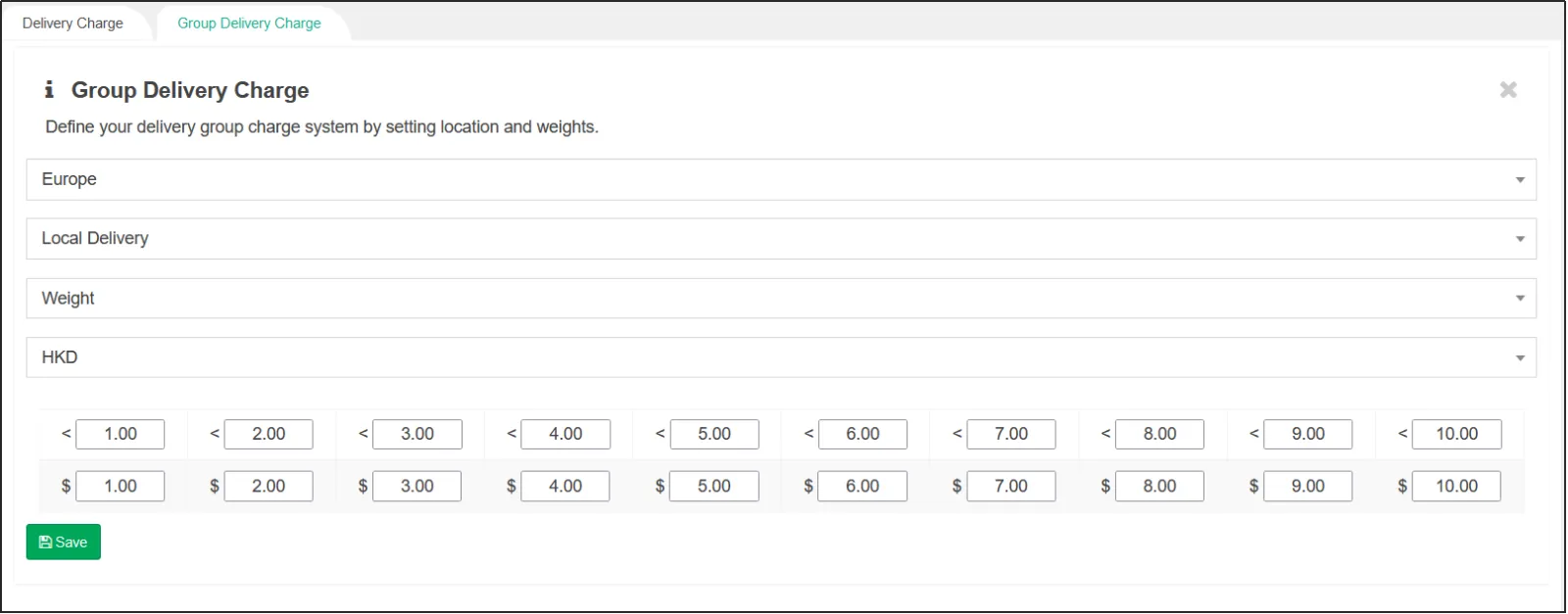
Task: Focus the weight limit field showing 2.00
Action: [269, 434]
